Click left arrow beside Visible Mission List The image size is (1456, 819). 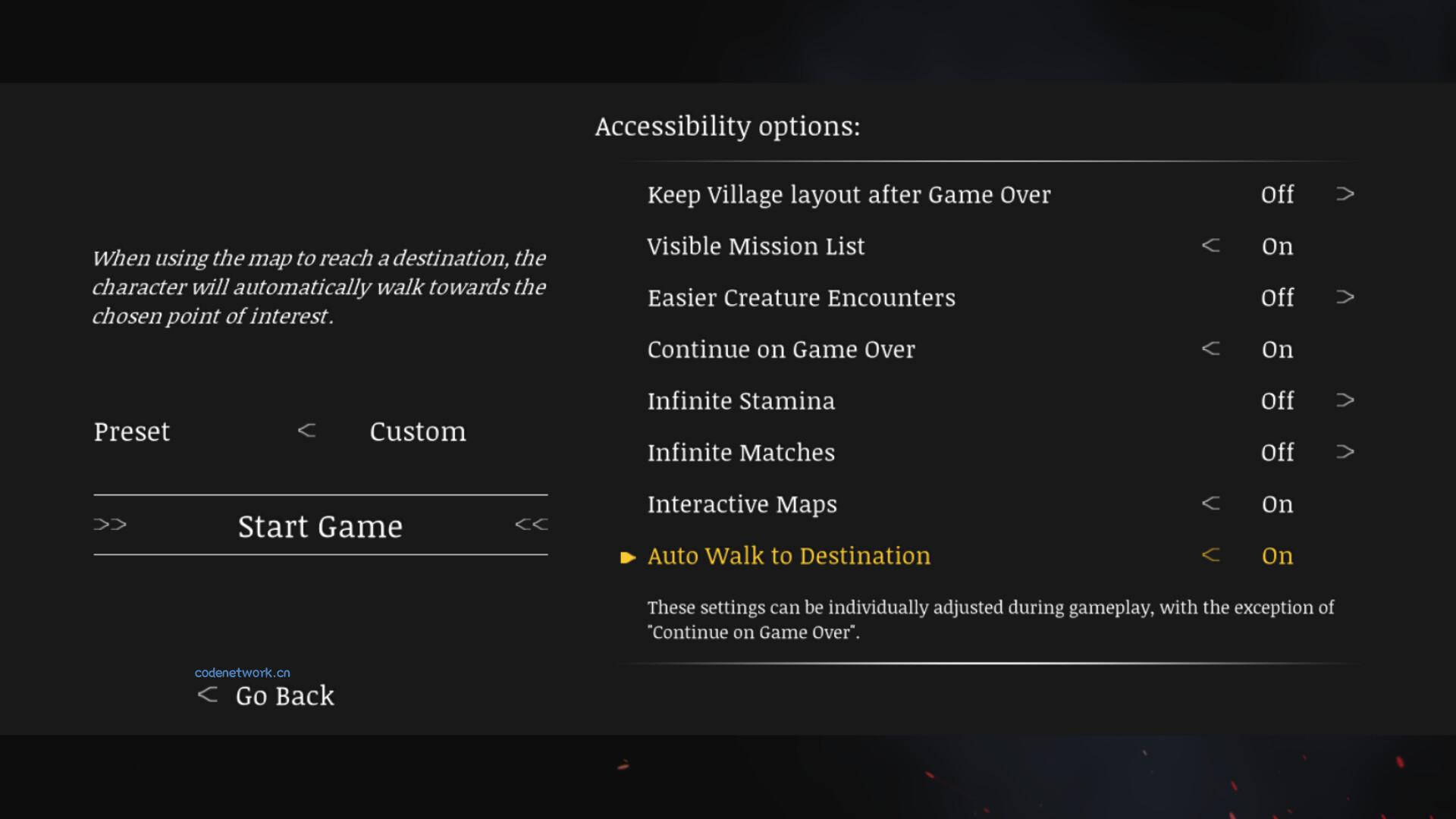click(x=1211, y=246)
